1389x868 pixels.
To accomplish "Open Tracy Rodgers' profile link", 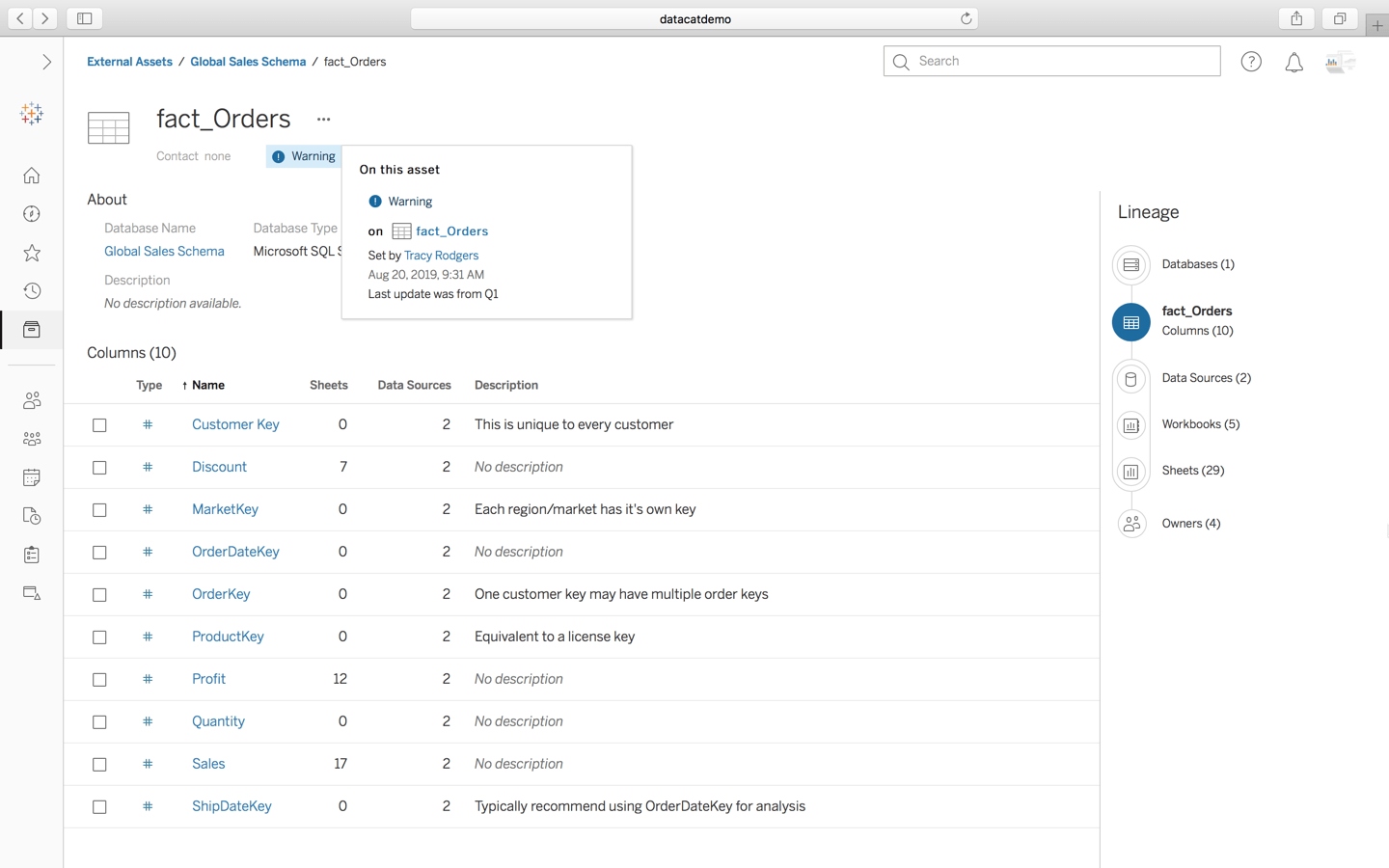I will pos(441,255).
